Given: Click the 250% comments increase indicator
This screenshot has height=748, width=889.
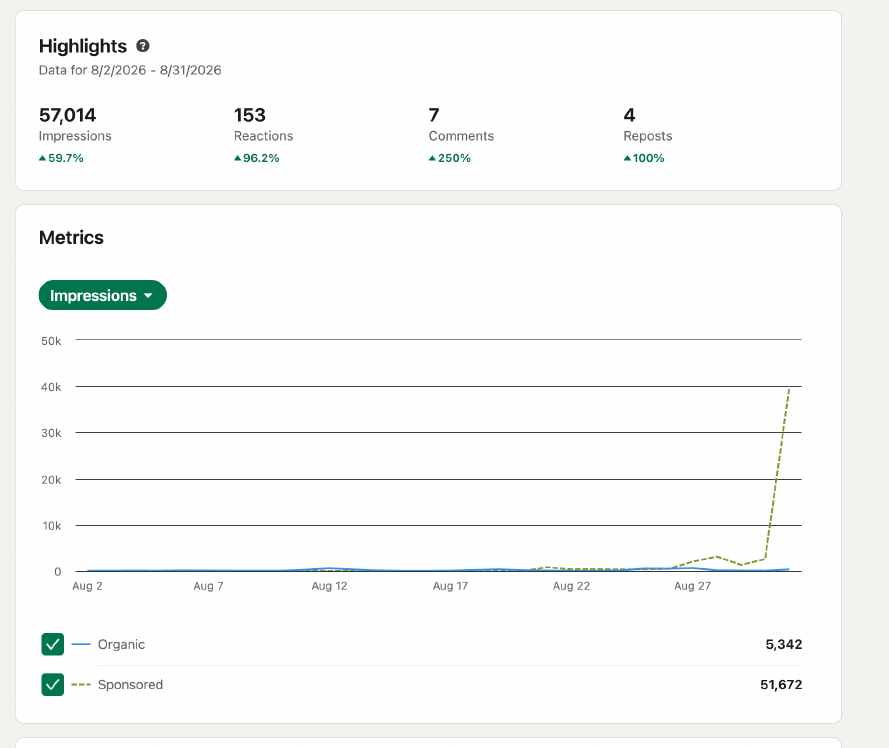Looking at the screenshot, I should (x=450, y=158).
